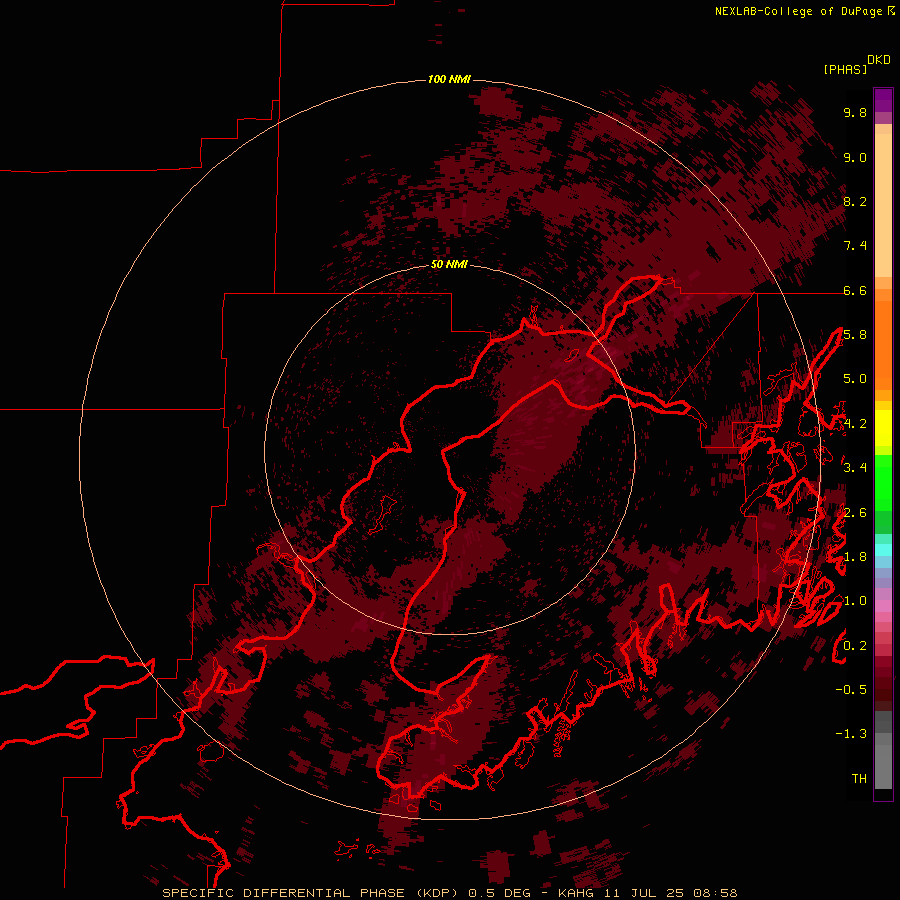
Task: Pick the pink segment of the color bar
Action: (x=883, y=606)
